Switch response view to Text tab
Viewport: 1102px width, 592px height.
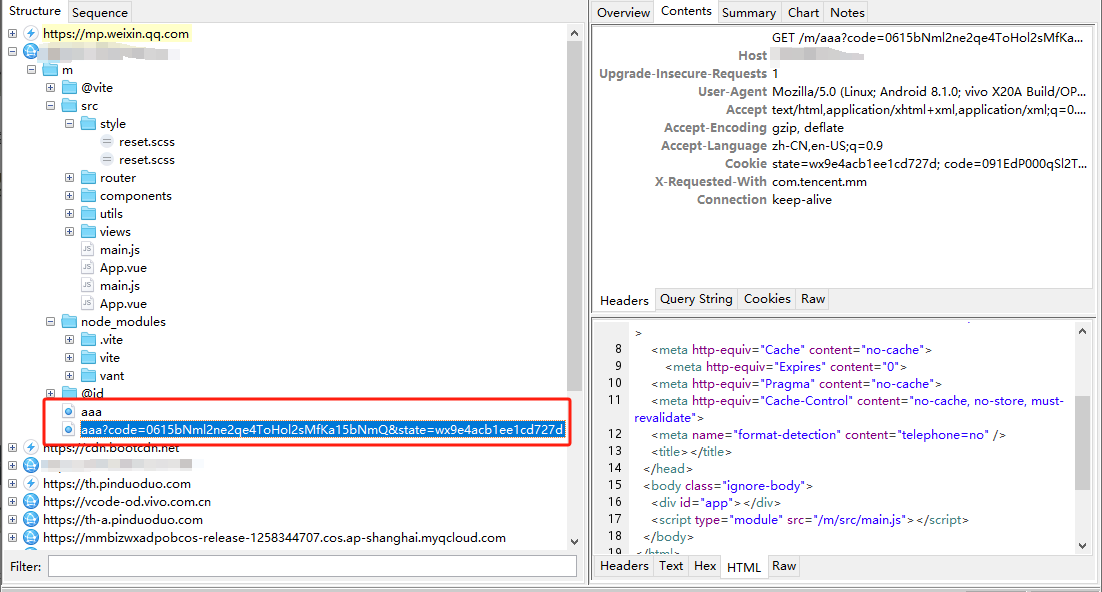click(670, 566)
